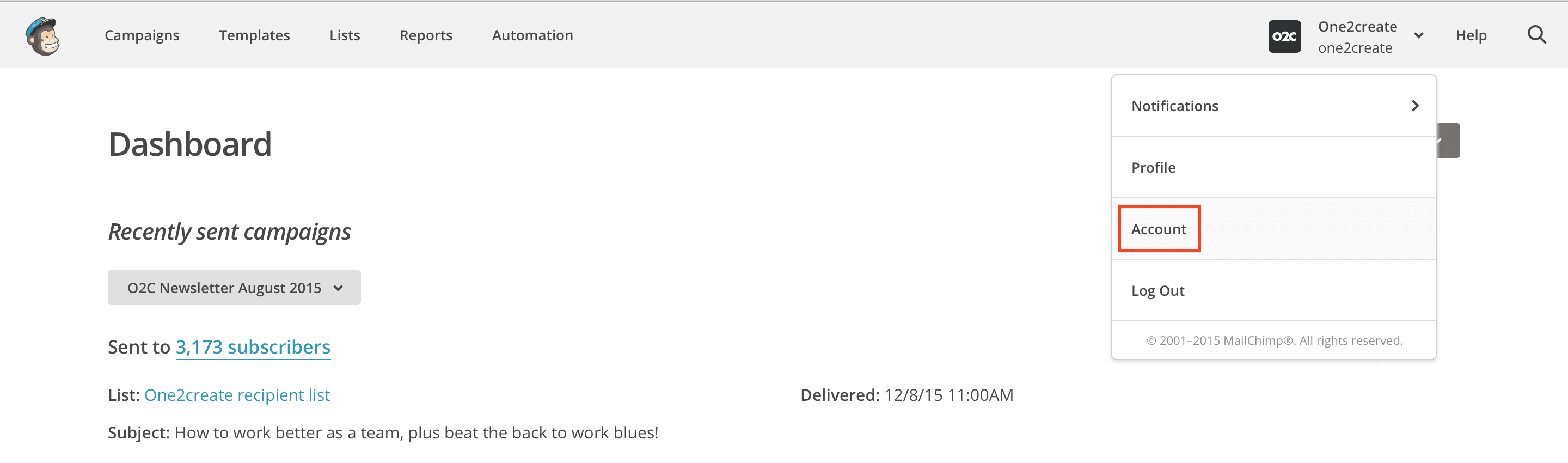The image size is (1568, 463).
Task: Open the 3,173 subscribers link
Action: click(253, 346)
